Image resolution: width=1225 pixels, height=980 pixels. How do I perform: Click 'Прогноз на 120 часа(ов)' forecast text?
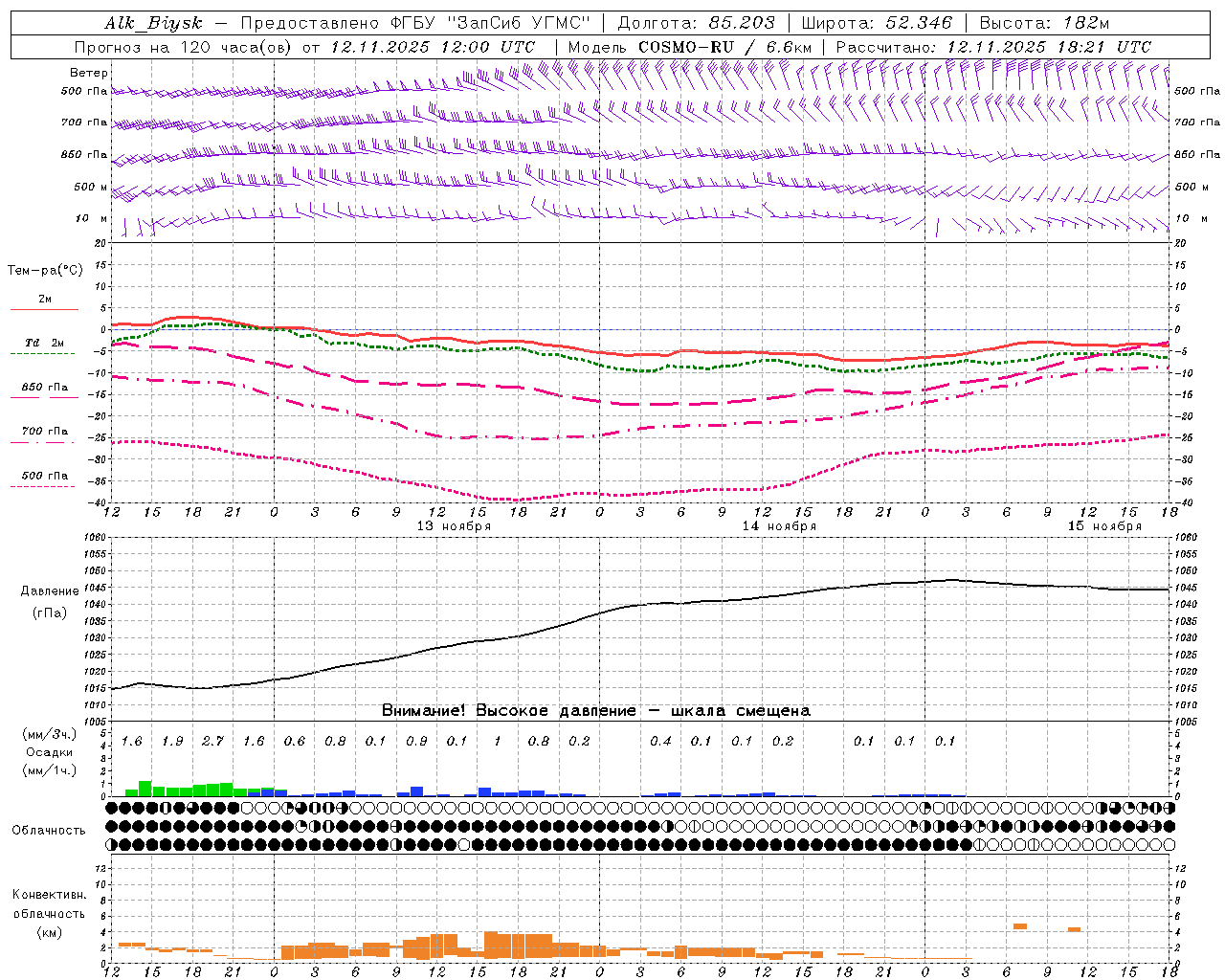pos(184,47)
